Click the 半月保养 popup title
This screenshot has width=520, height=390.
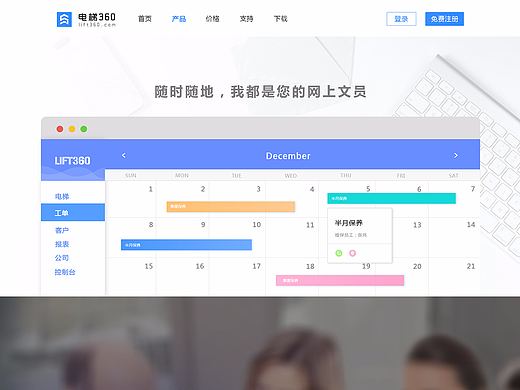(x=349, y=223)
